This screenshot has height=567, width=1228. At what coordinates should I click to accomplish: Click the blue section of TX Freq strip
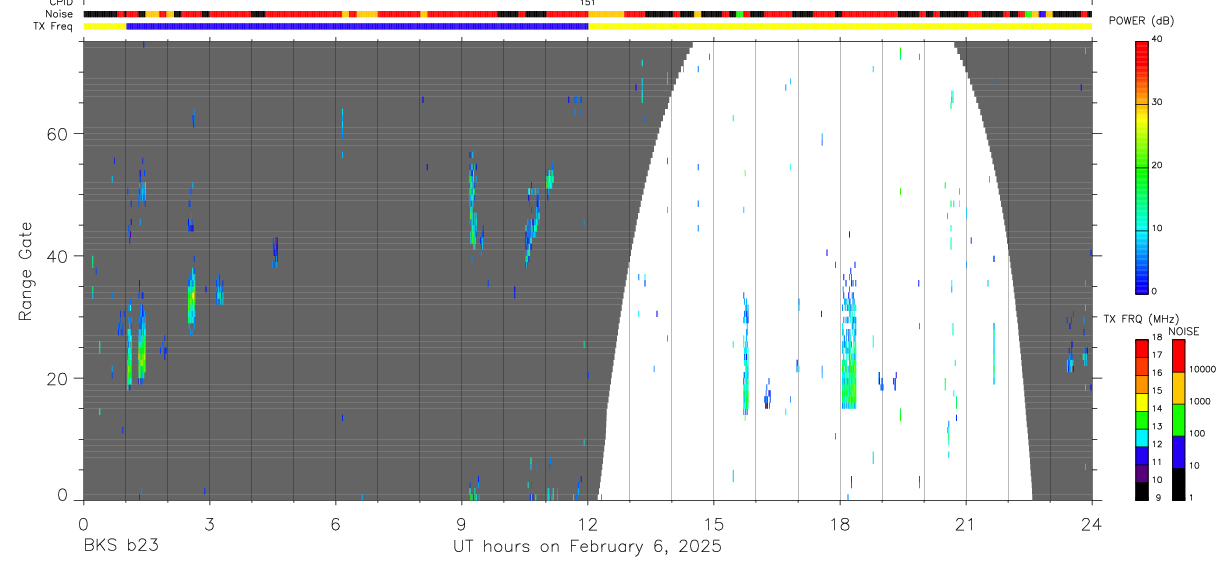point(357,26)
